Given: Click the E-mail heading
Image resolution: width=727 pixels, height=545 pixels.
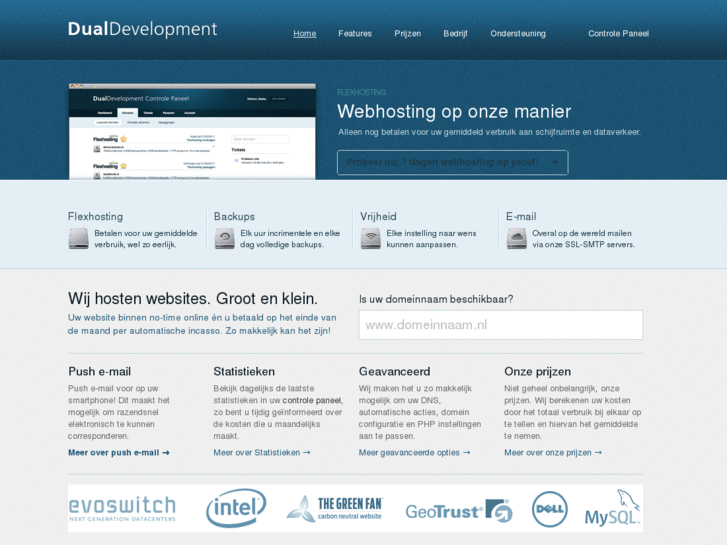Looking at the screenshot, I should (x=521, y=217).
